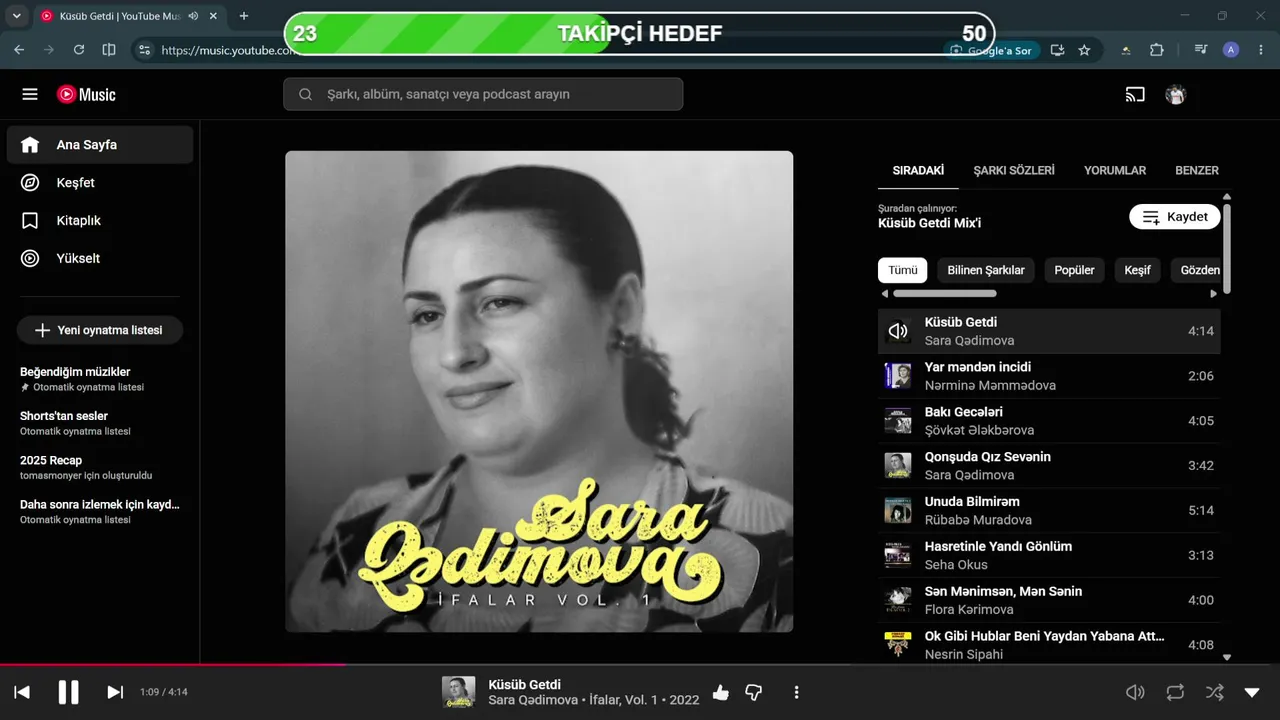Mute the tab using the tab speaker icon
This screenshot has height=720, width=1280.
[x=192, y=16]
